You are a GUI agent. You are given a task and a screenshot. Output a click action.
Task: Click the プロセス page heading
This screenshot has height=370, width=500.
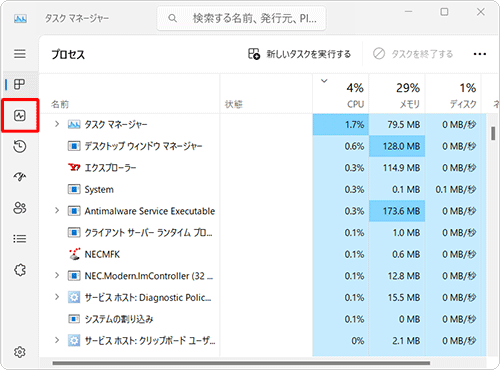click(x=68, y=54)
